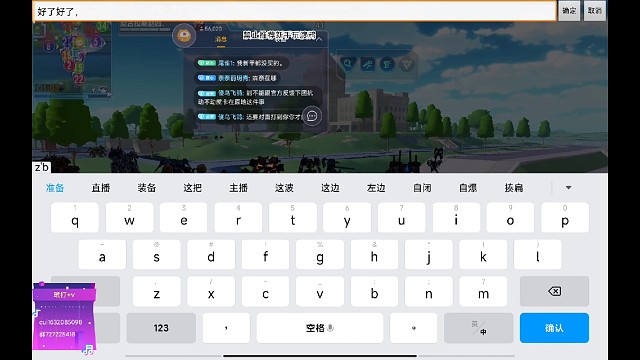
Task: Tap the b key
Action: pyautogui.click(x=374, y=291)
